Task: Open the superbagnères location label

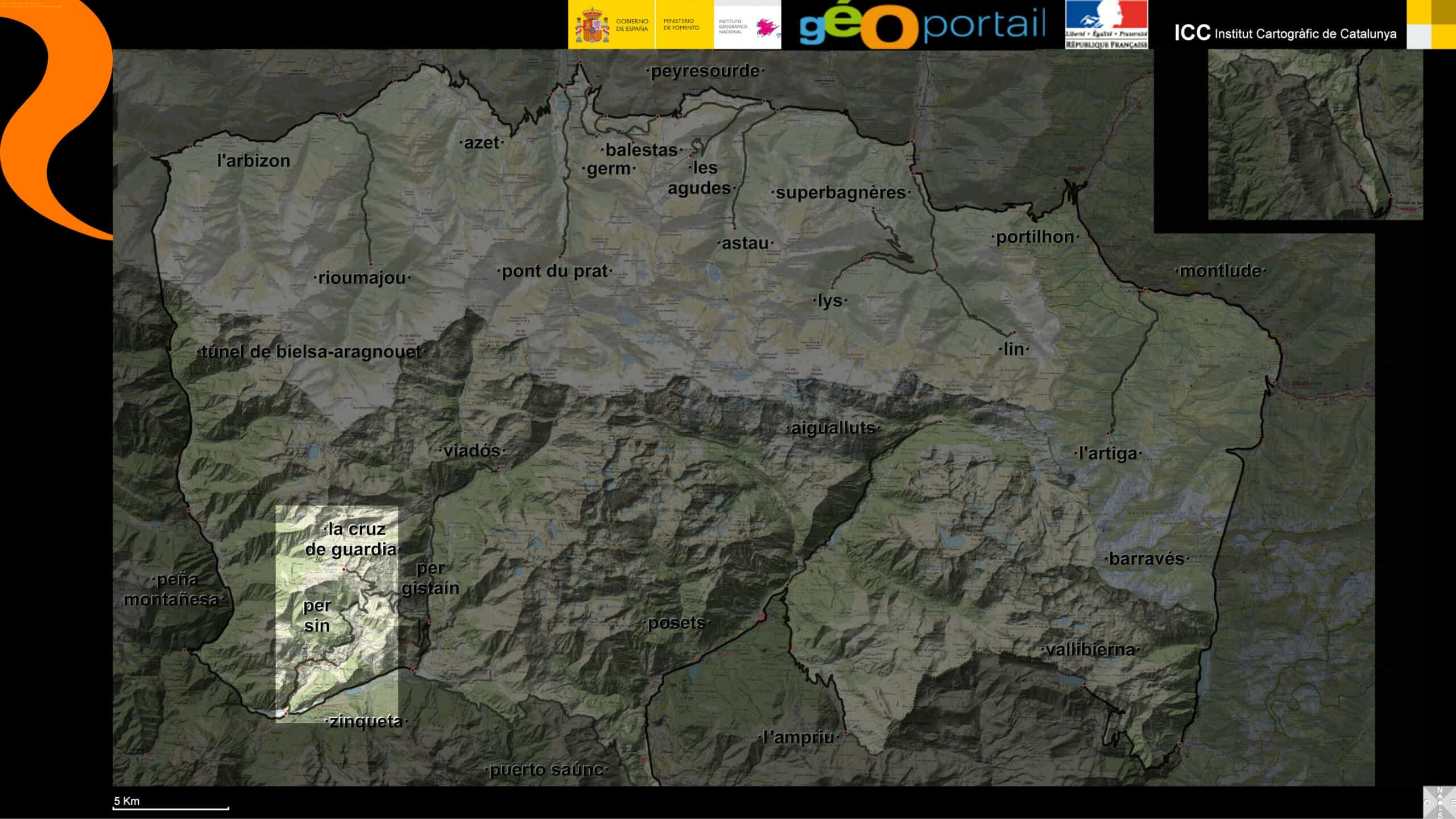Action: (x=840, y=193)
